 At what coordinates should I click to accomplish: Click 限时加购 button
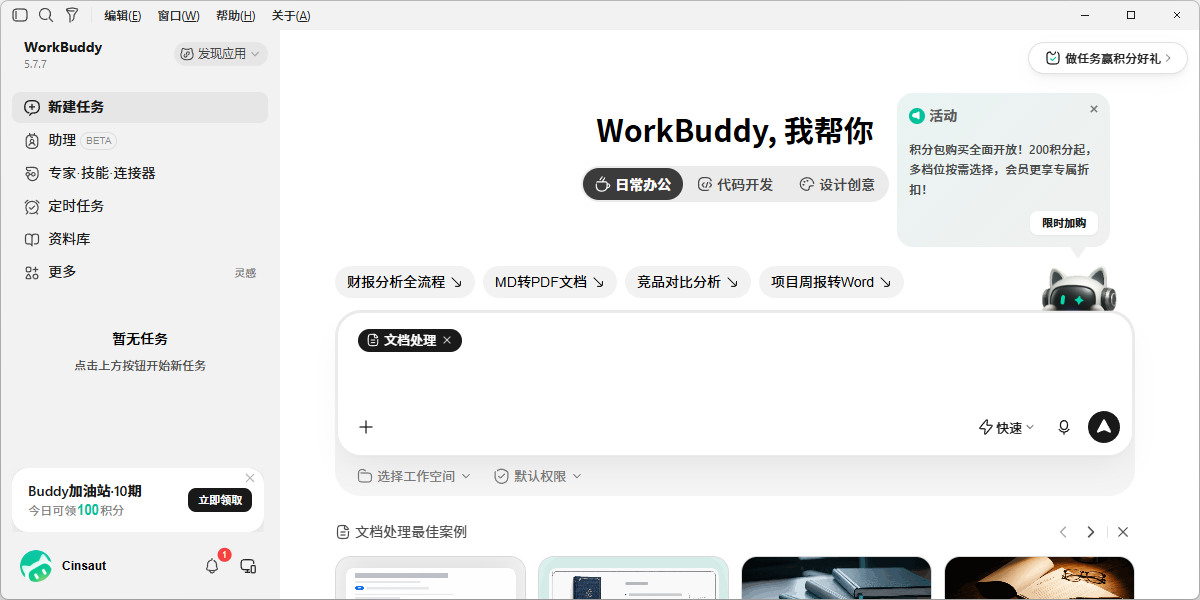tap(1064, 223)
